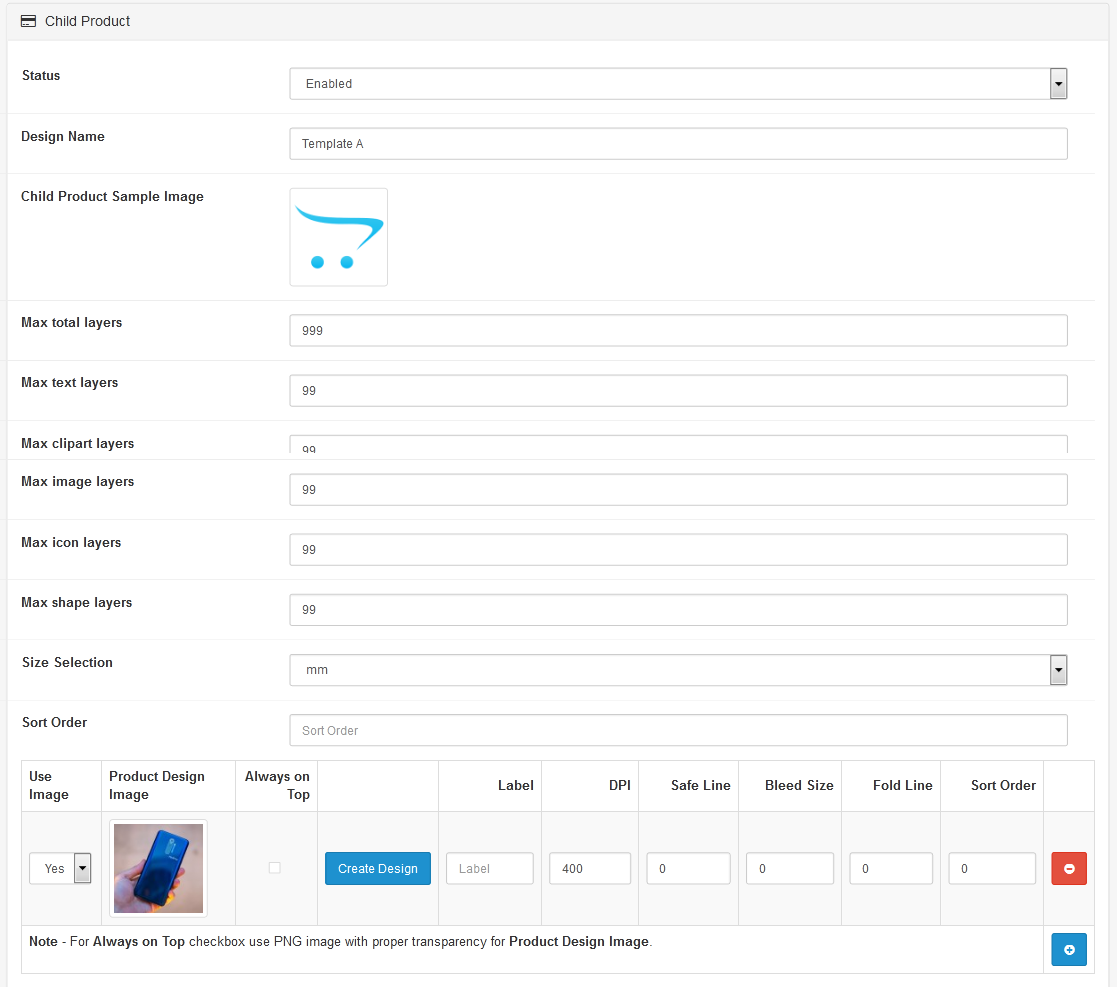Click the DPI column header
The image size is (1117, 987).
pos(620,785)
